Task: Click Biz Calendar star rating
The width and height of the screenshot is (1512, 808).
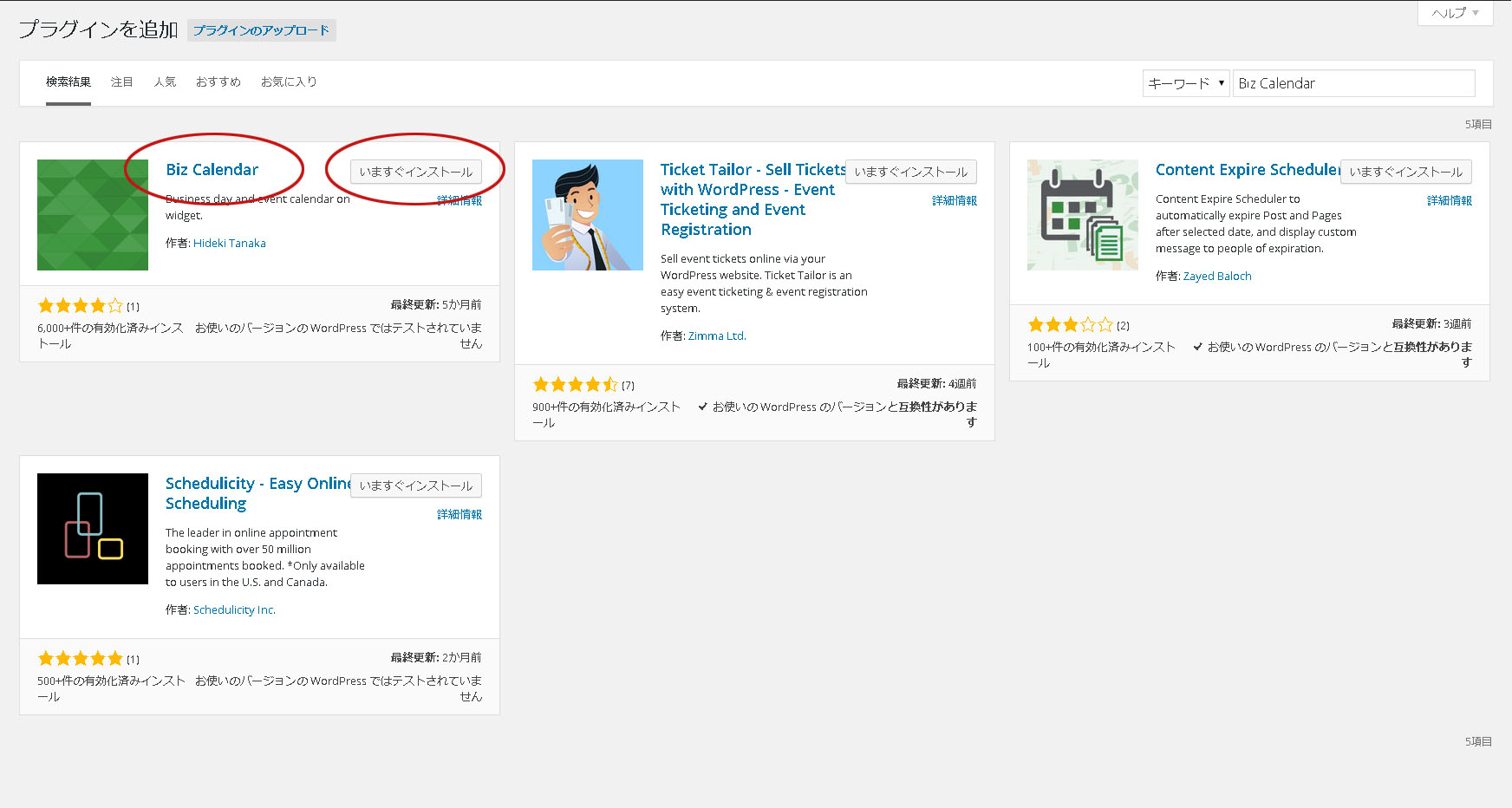Action: [x=81, y=305]
